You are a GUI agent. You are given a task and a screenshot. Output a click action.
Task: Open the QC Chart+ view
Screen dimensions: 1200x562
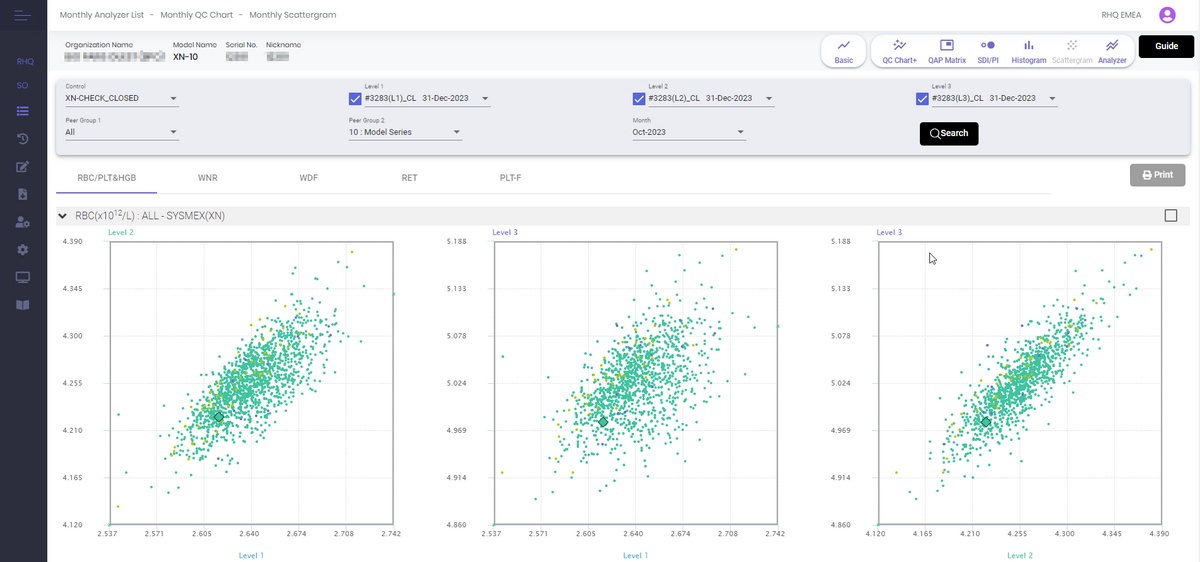[x=899, y=52]
